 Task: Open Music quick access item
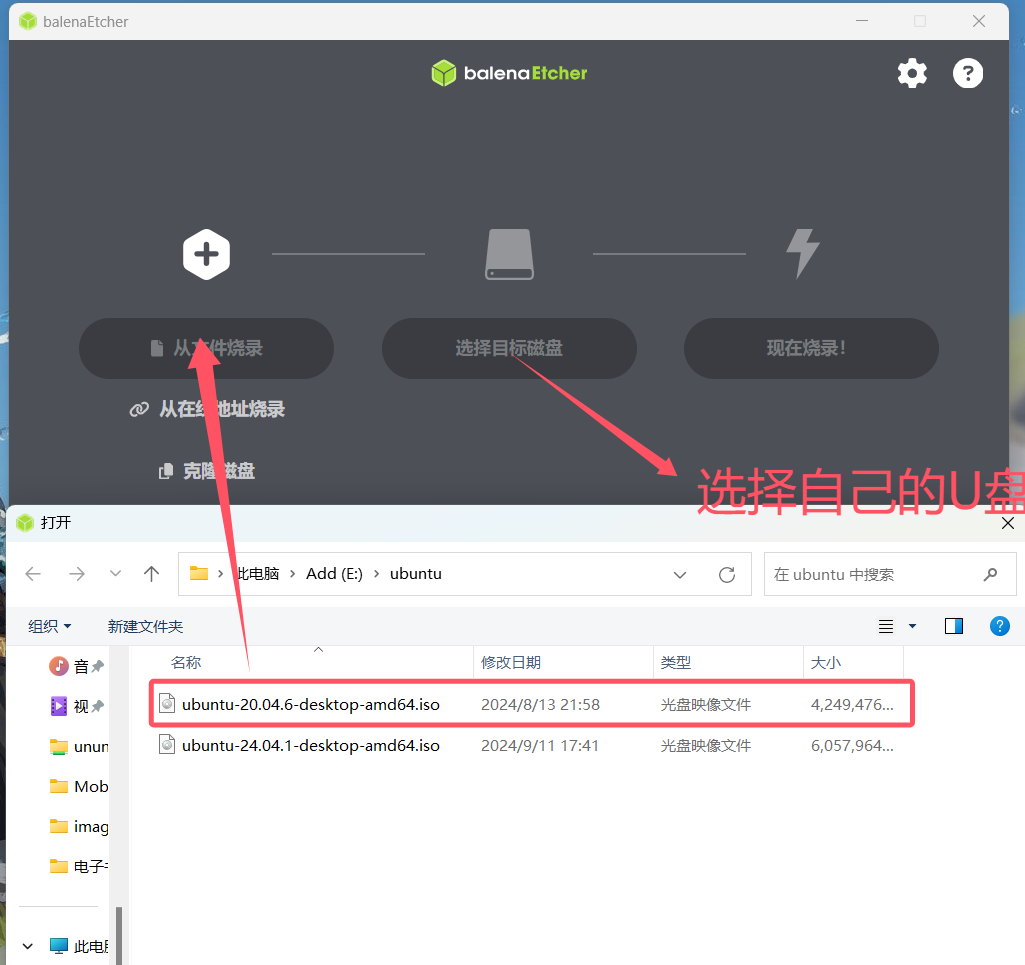coord(76,666)
